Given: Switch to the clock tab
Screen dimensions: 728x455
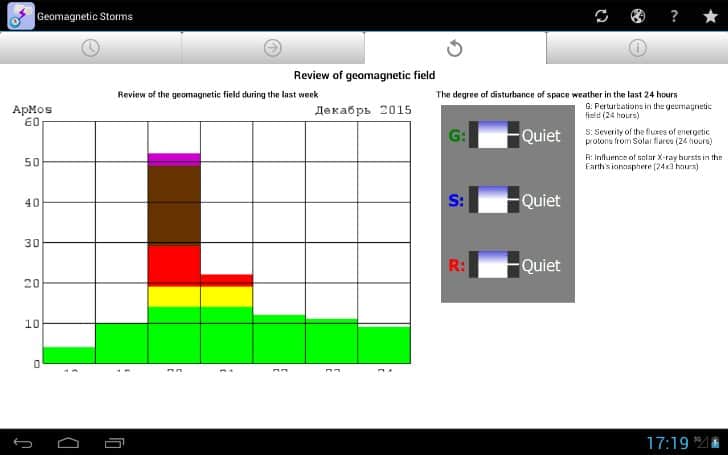Looking at the screenshot, I should [90, 48].
